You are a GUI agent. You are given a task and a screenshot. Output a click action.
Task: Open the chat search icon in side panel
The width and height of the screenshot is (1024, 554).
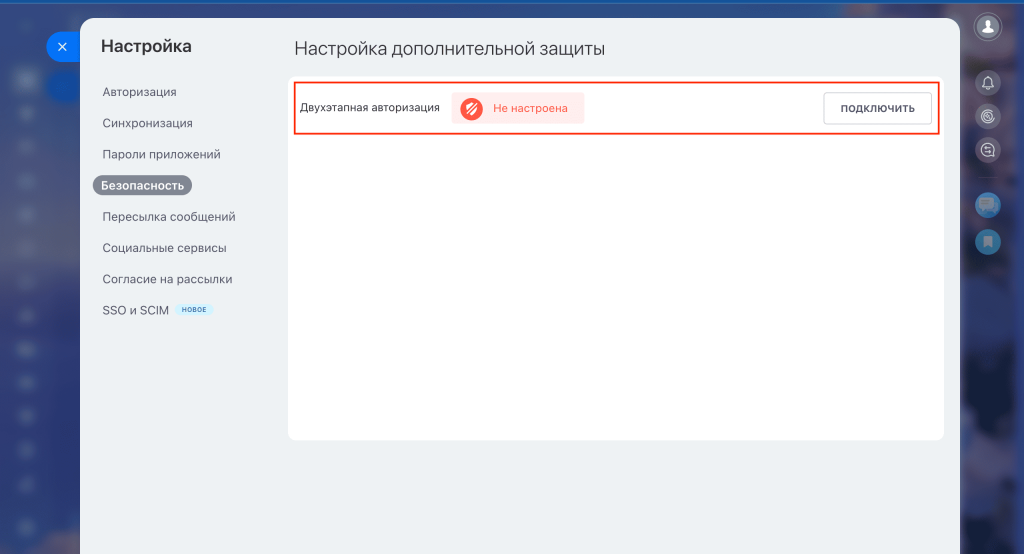pyautogui.click(x=987, y=150)
